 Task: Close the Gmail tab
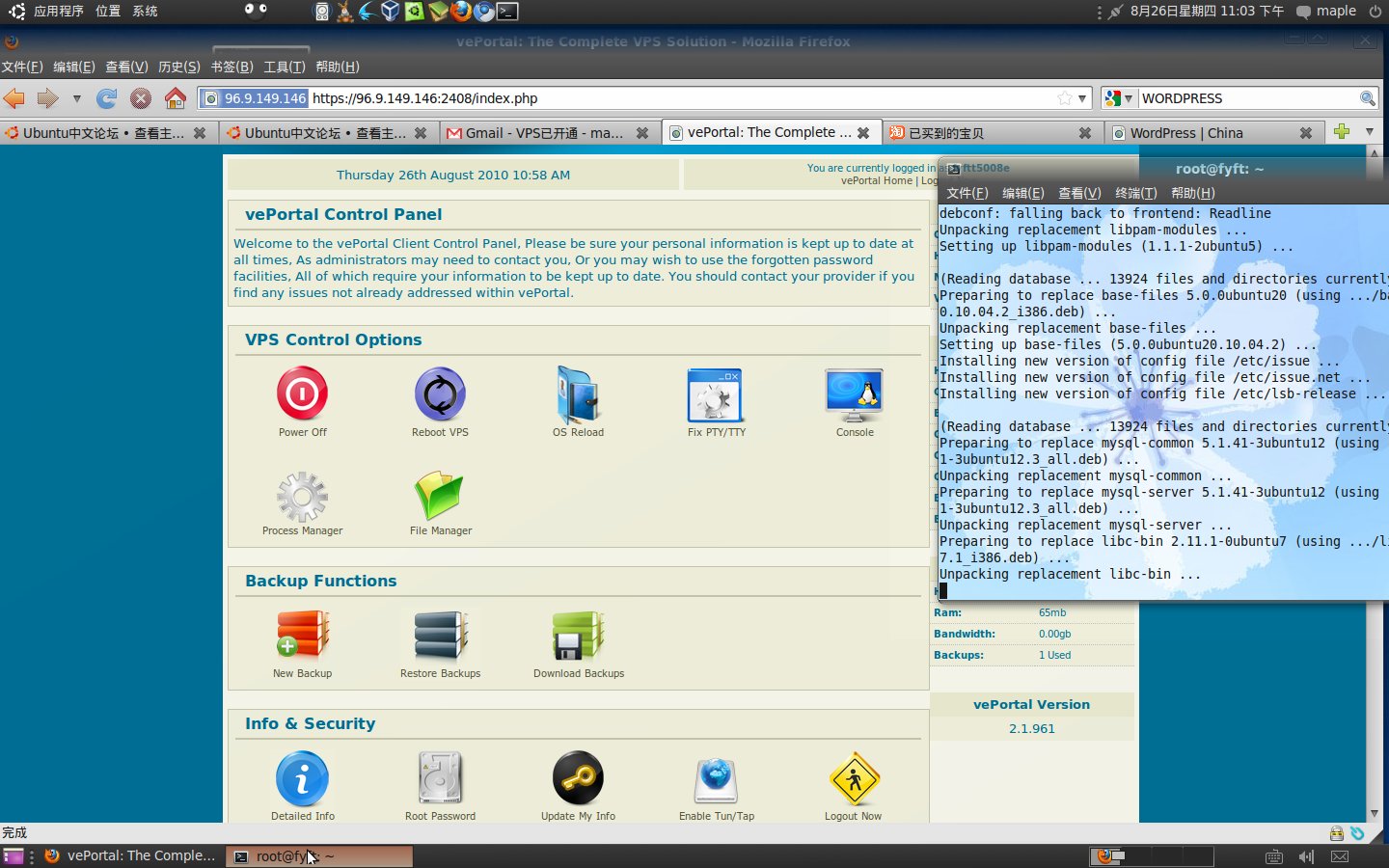(641, 133)
